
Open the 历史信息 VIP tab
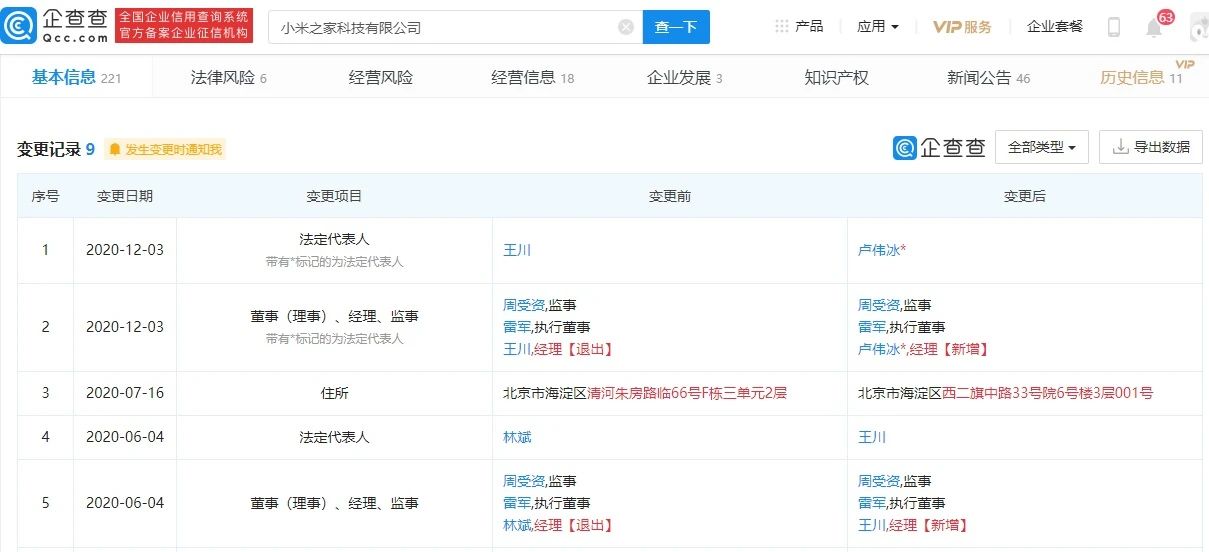click(x=1142, y=77)
